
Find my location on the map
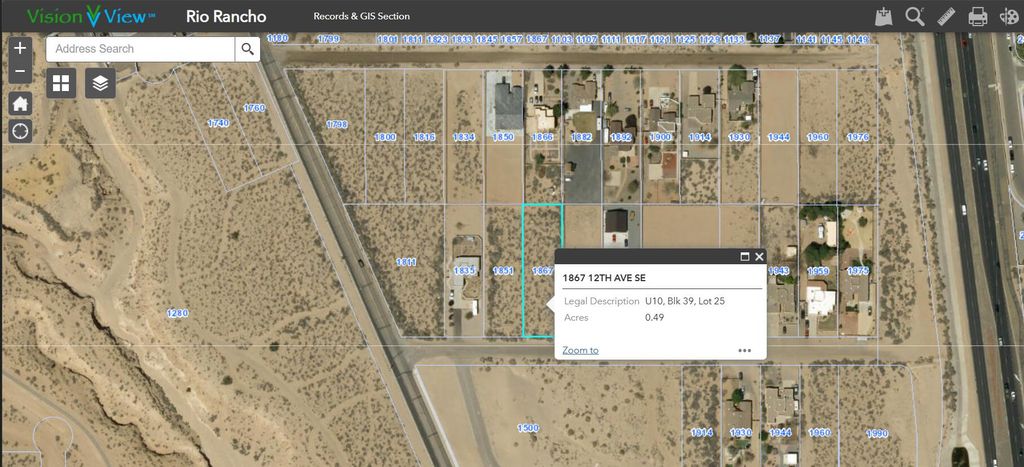pyautogui.click(x=20, y=131)
